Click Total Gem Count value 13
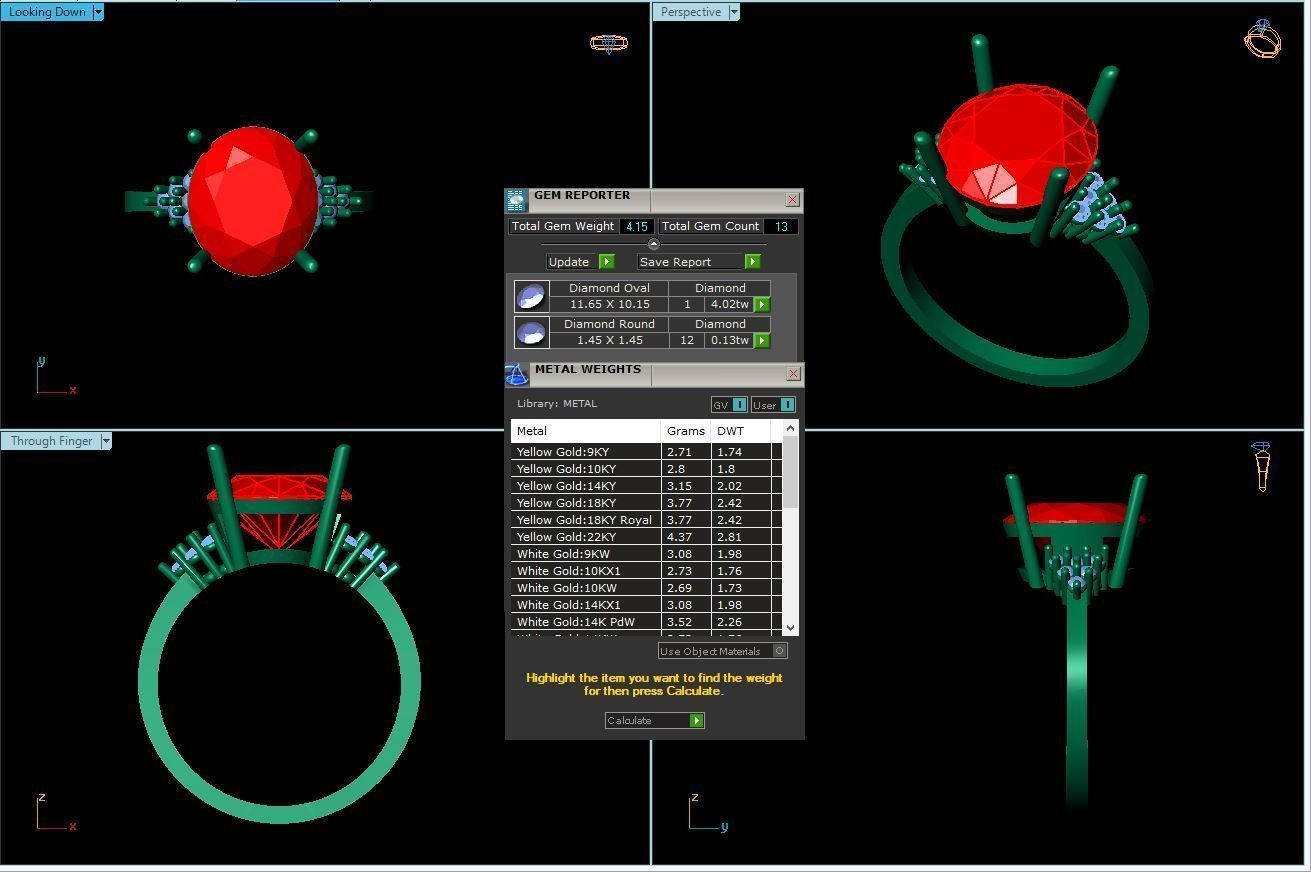The height and width of the screenshot is (872, 1311). 781,227
